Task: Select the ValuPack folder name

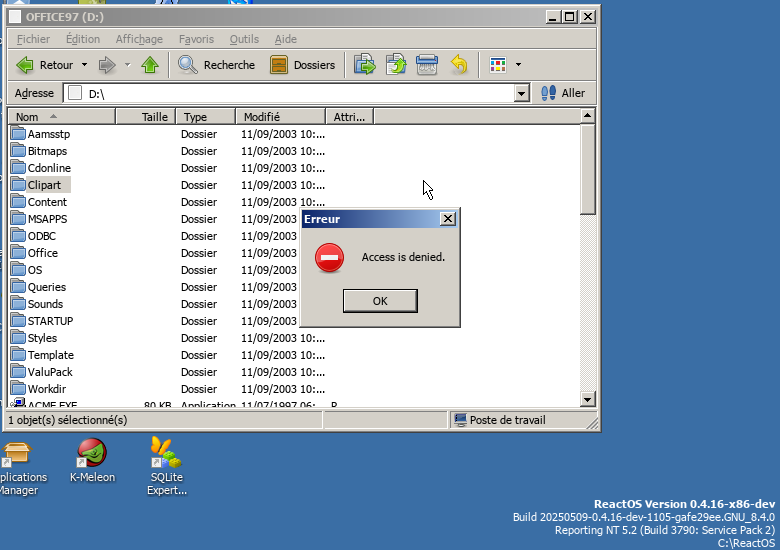Action: click(x=50, y=372)
